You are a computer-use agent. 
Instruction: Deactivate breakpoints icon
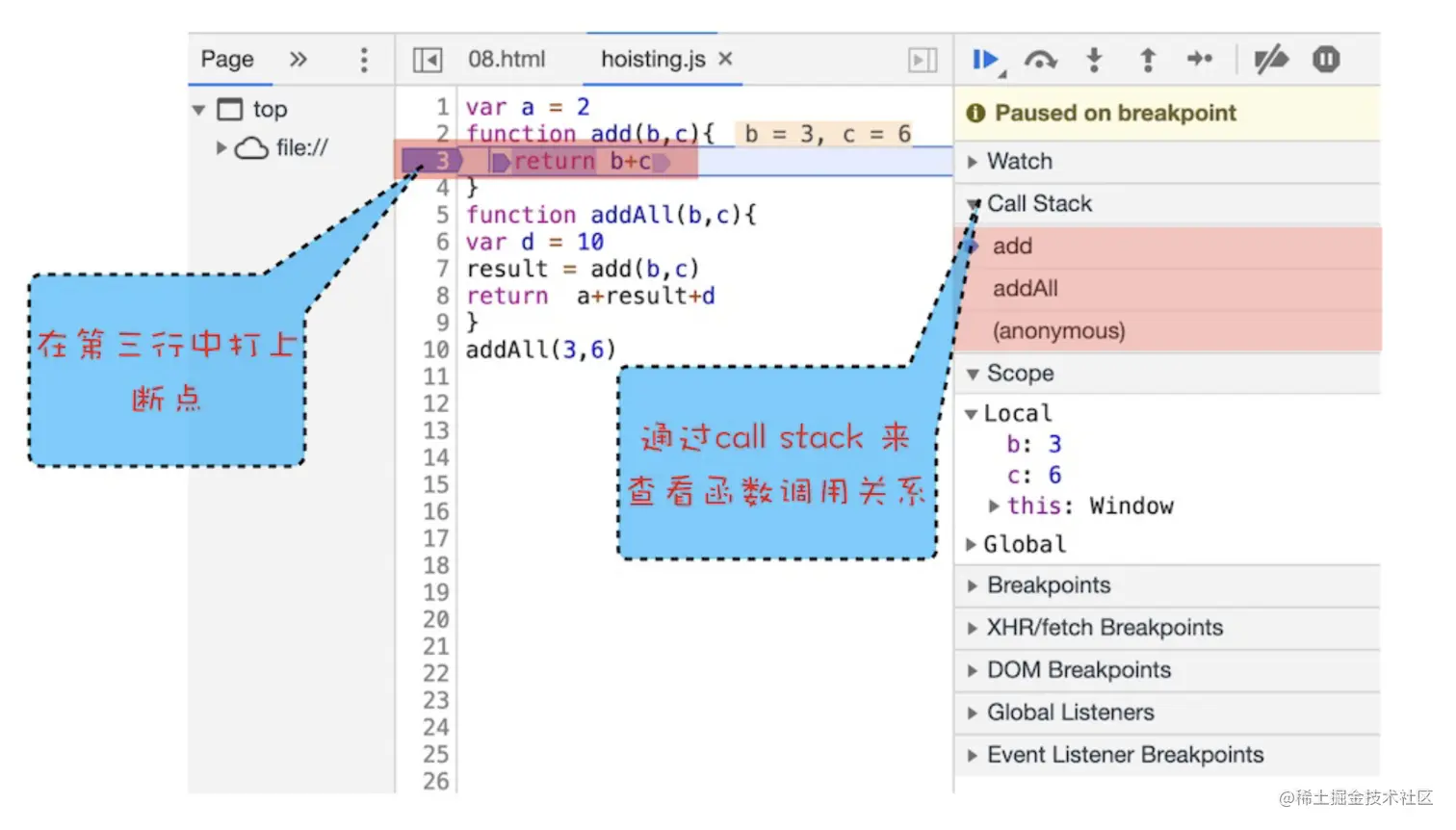[1271, 60]
